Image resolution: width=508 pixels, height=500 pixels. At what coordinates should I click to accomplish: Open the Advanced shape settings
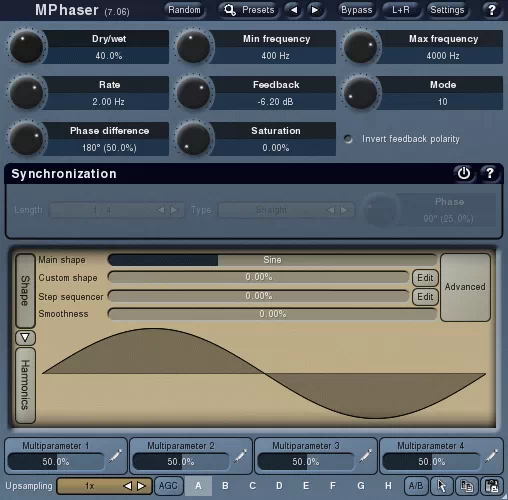click(465, 287)
